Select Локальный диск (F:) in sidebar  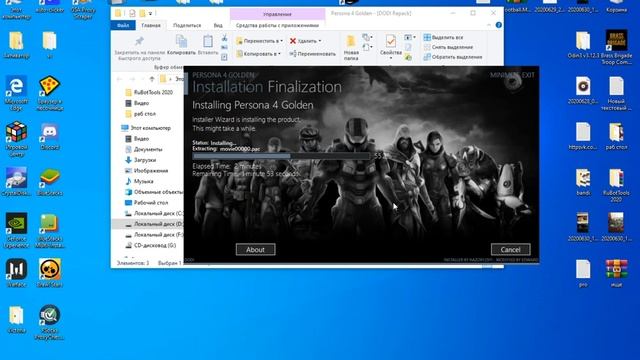(x=153, y=234)
